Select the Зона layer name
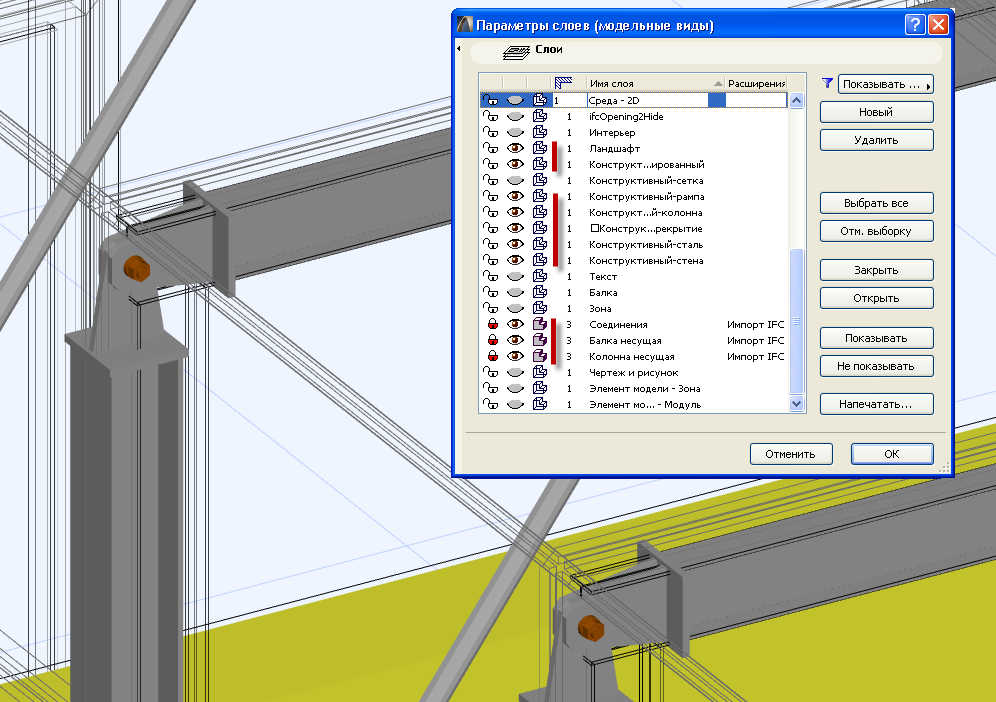 (600, 308)
